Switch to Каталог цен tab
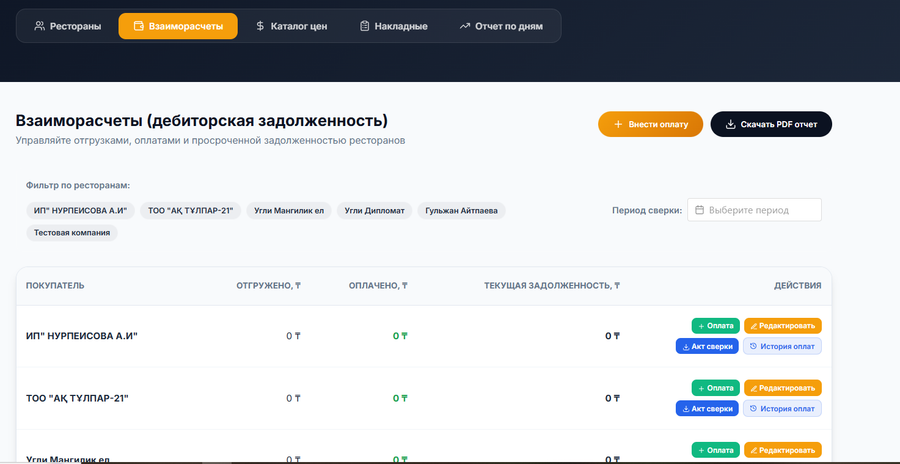 point(292,26)
